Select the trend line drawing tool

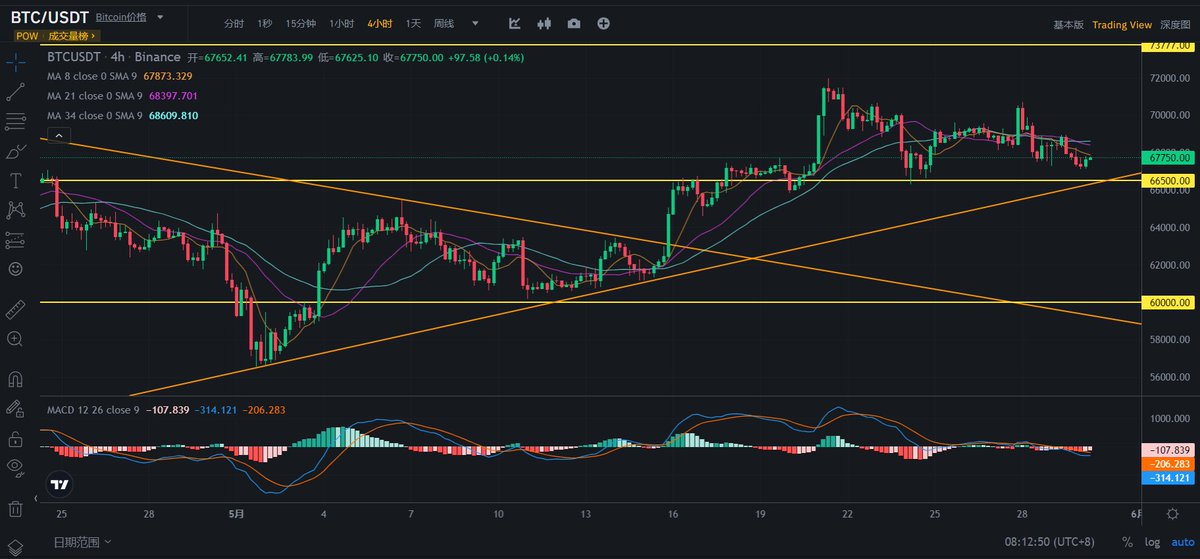click(x=15, y=92)
